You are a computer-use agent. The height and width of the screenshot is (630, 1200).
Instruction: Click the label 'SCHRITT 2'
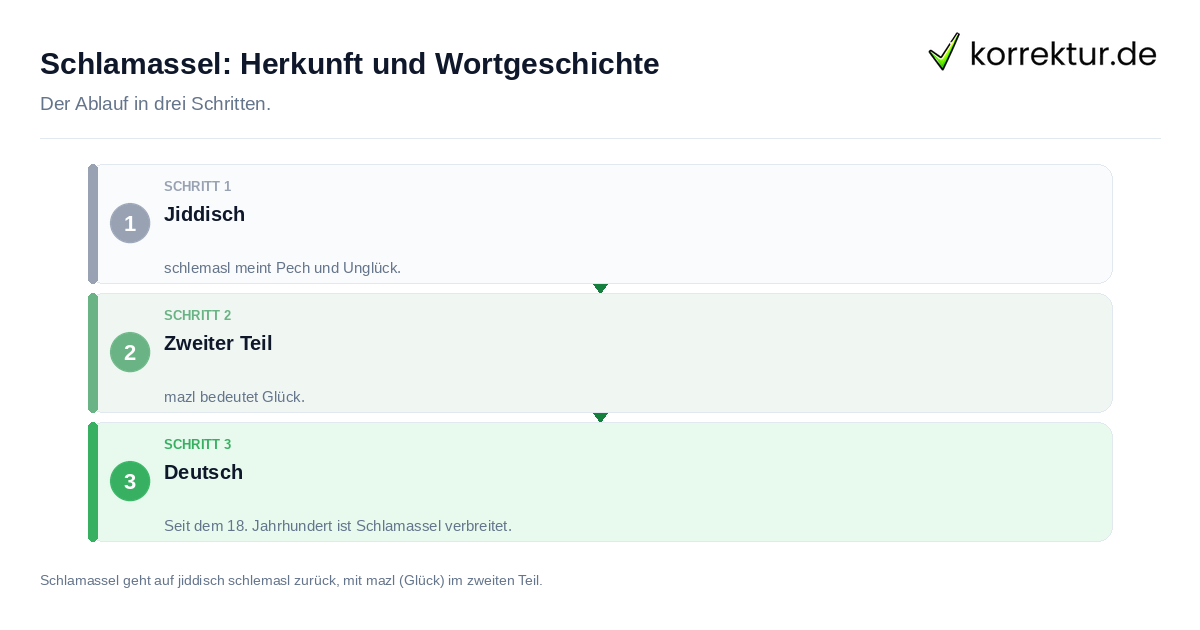click(198, 316)
